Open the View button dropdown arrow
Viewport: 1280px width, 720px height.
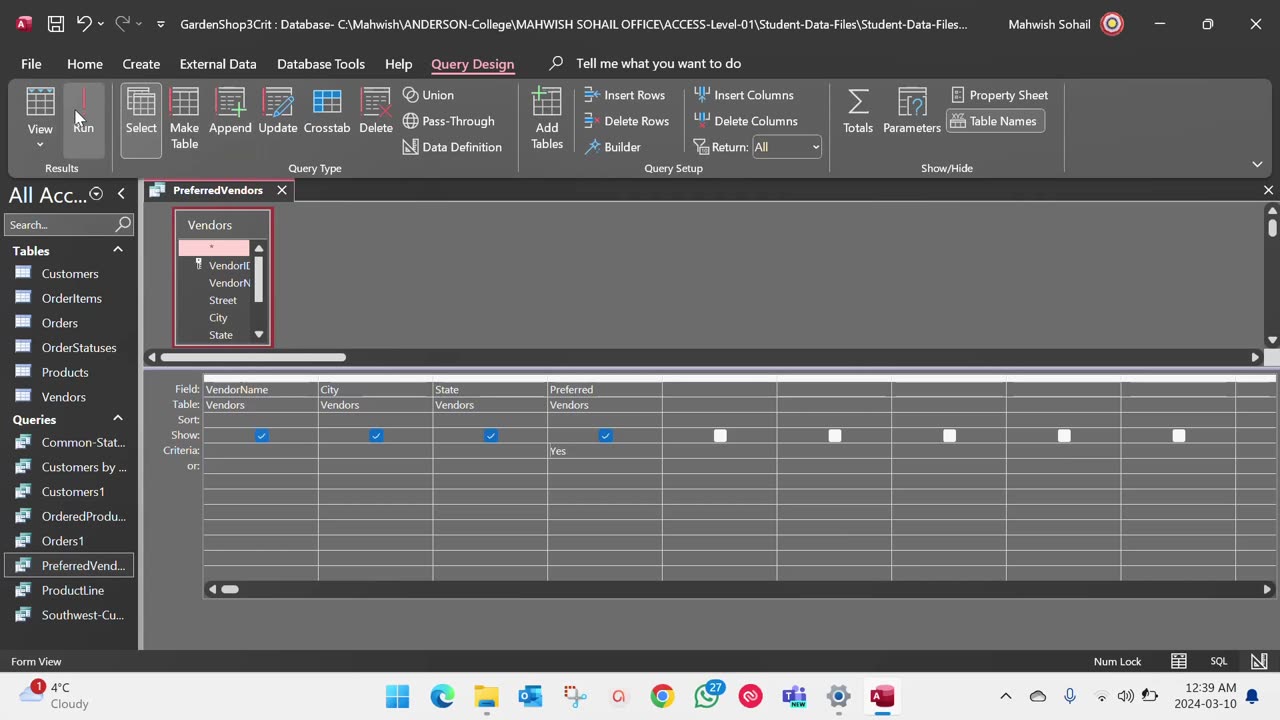[40, 144]
